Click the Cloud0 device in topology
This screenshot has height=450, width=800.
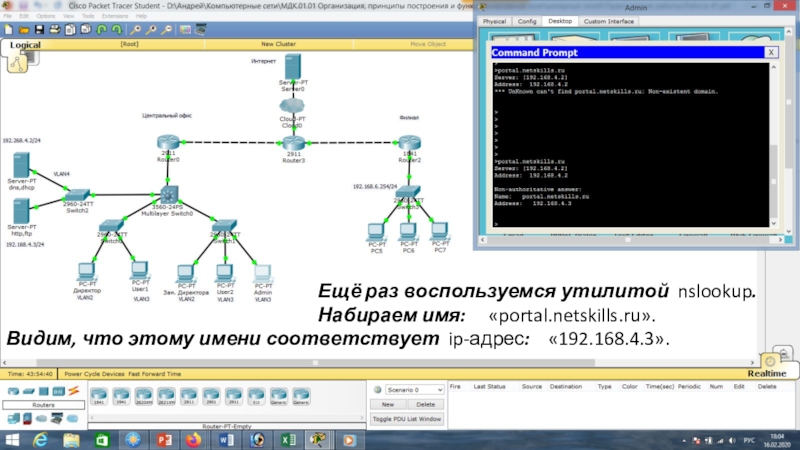click(x=292, y=106)
